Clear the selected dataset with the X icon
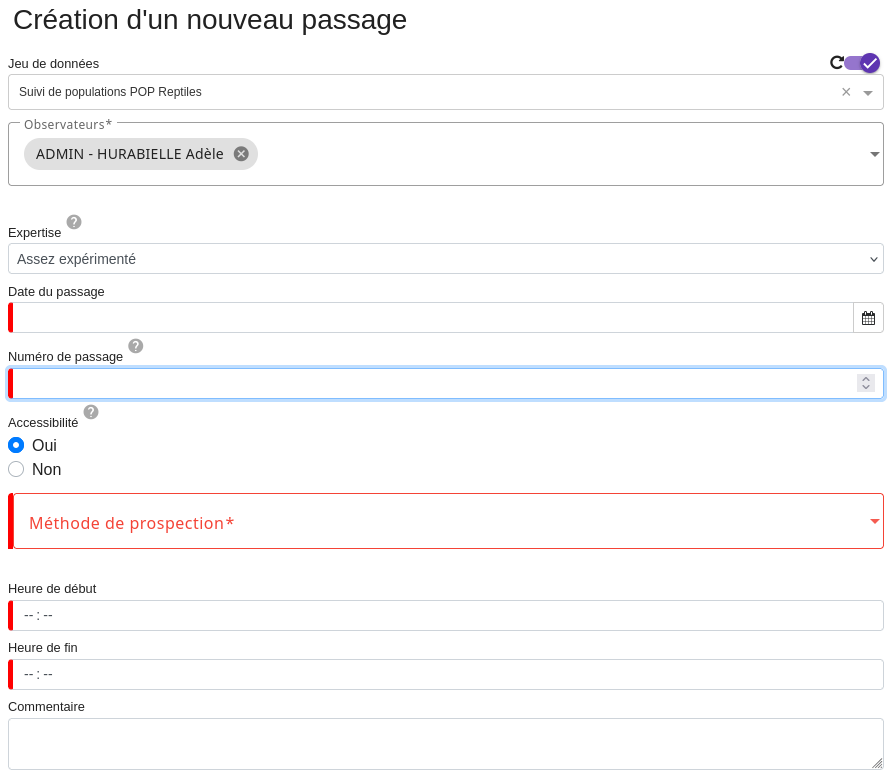The image size is (894, 780). point(846,92)
